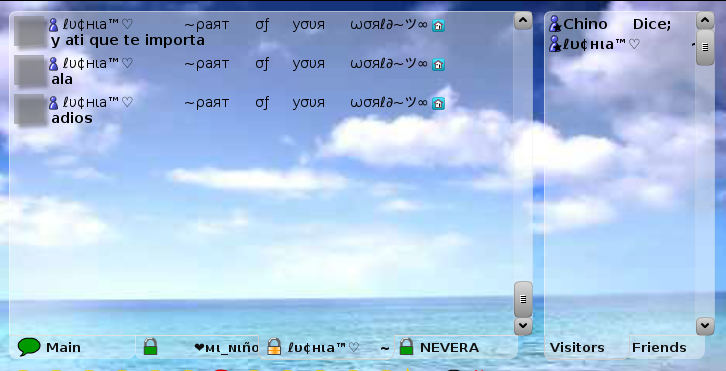Click the chat panel scroll up arrow
Screen dimensions: 726x371
523,20
